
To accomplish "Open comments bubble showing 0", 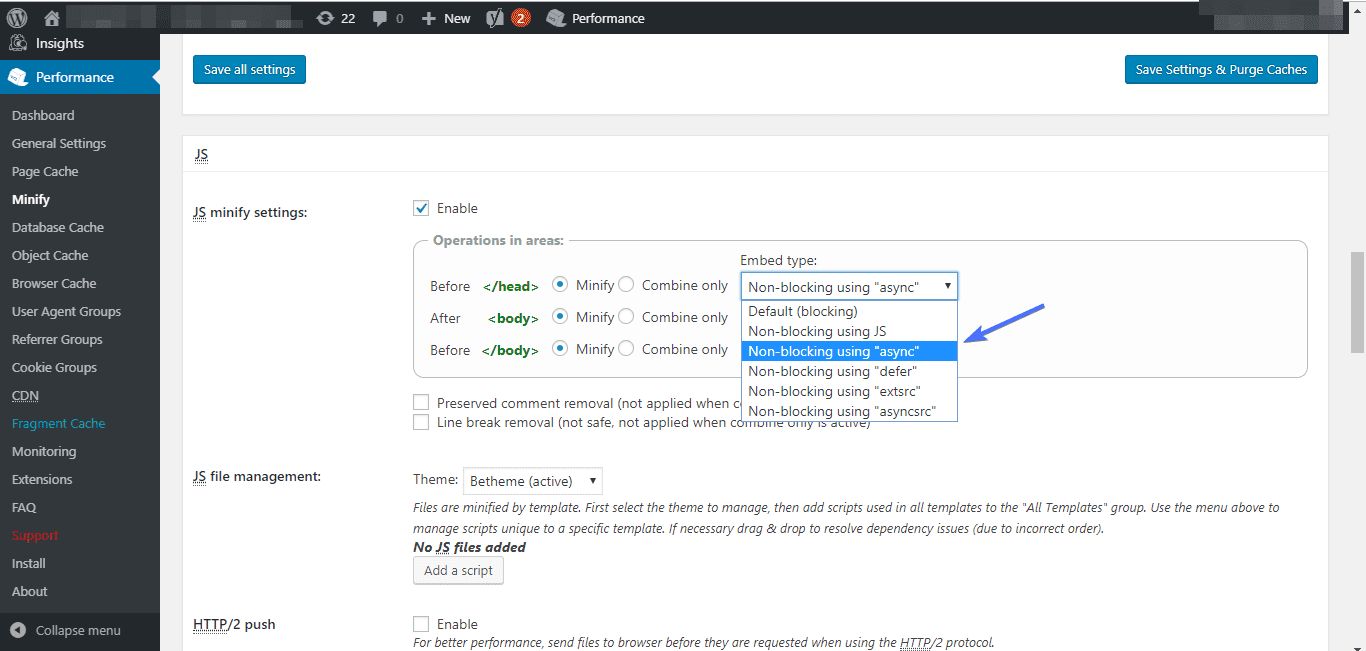I will 388,18.
